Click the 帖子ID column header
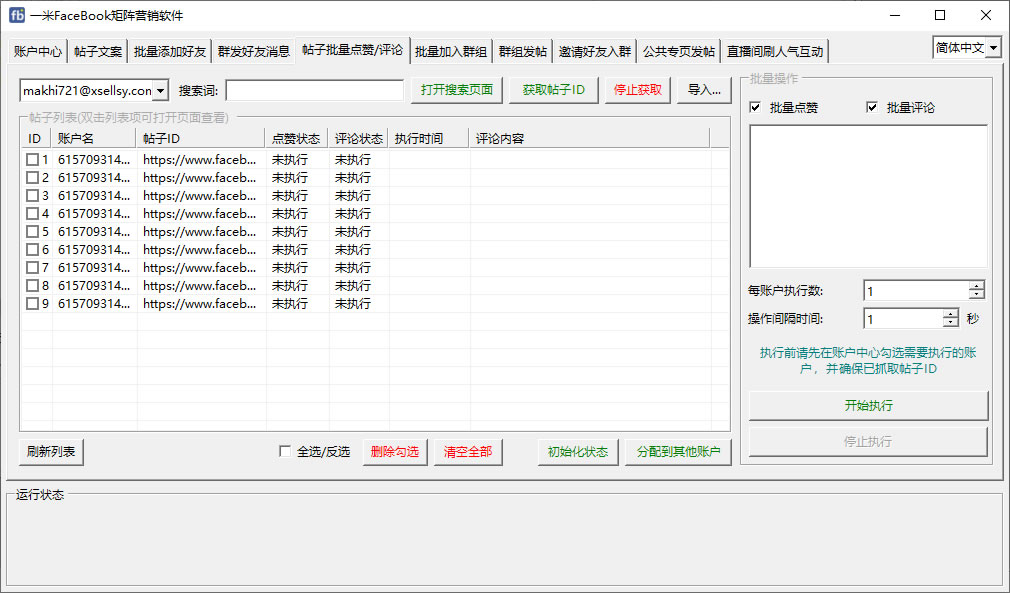 201,138
